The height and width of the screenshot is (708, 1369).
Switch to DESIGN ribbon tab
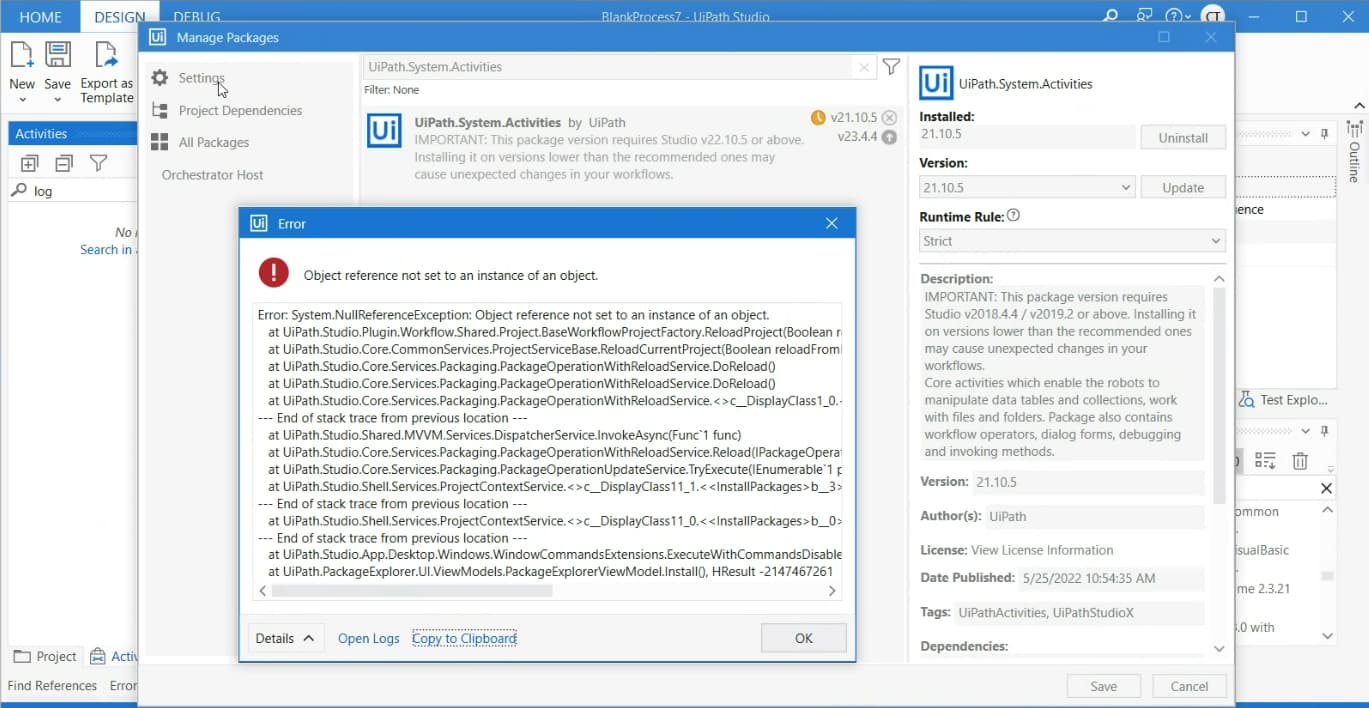tap(119, 17)
